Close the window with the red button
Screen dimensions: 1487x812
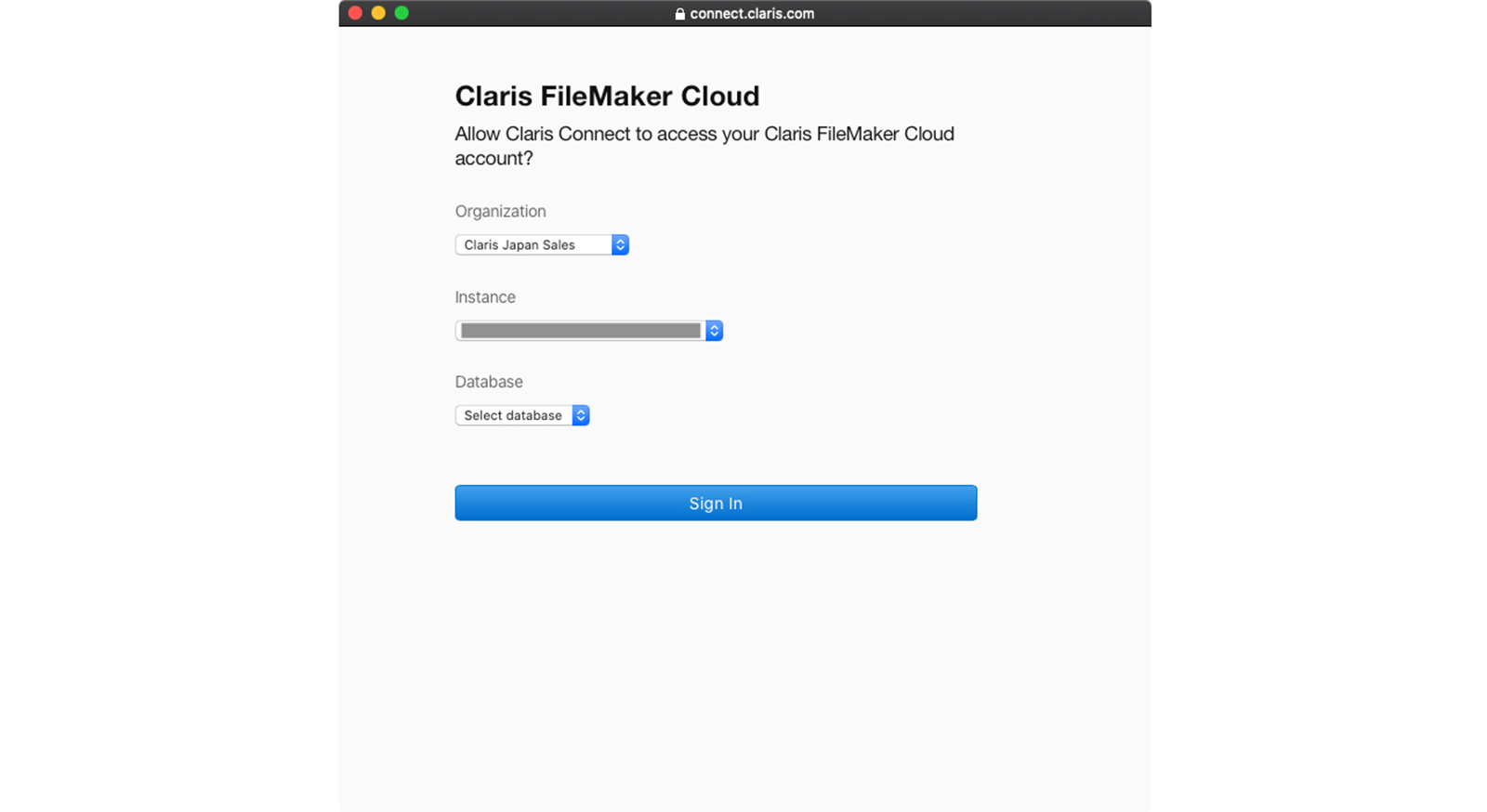355,13
